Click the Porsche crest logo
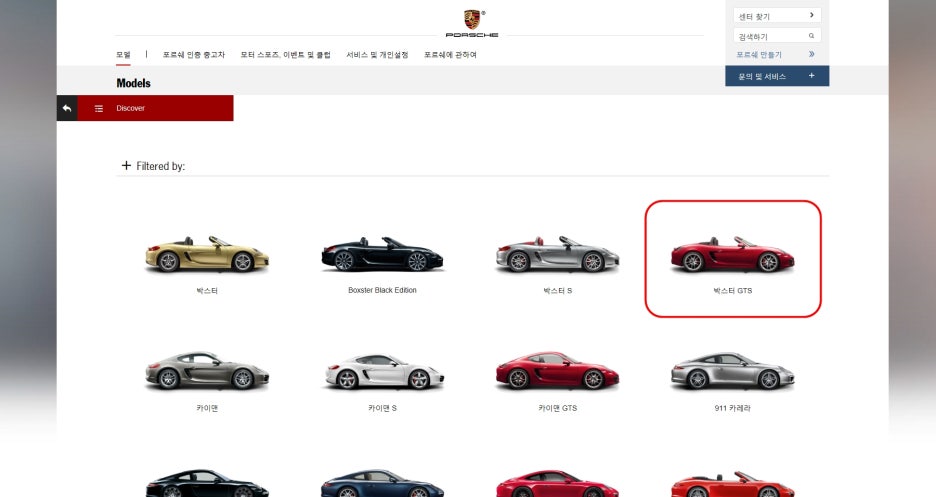Image resolution: width=936 pixels, height=497 pixels. pos(472,20)
